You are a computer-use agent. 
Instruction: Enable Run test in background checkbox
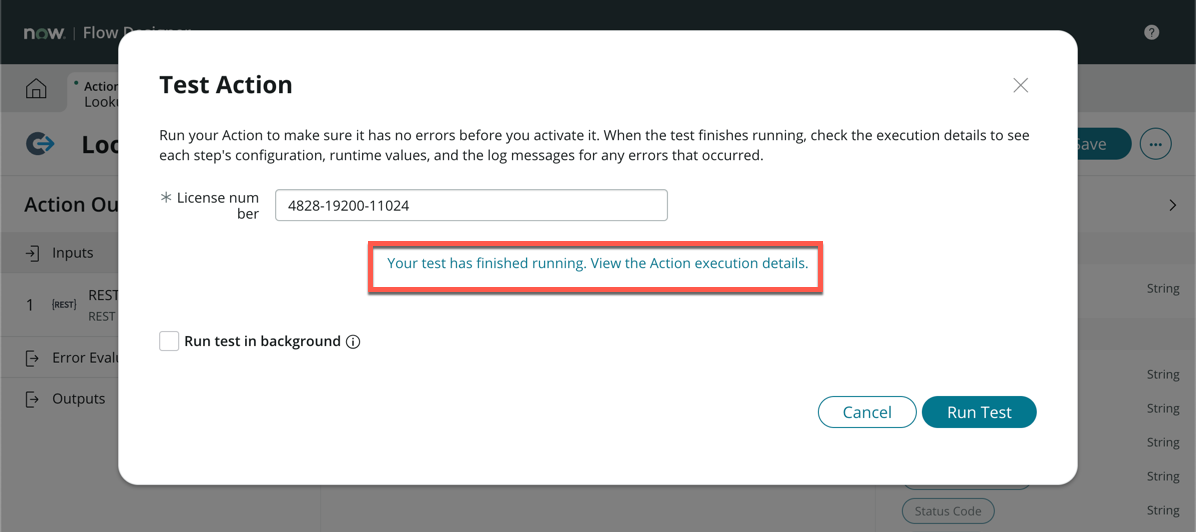[169, 341]
